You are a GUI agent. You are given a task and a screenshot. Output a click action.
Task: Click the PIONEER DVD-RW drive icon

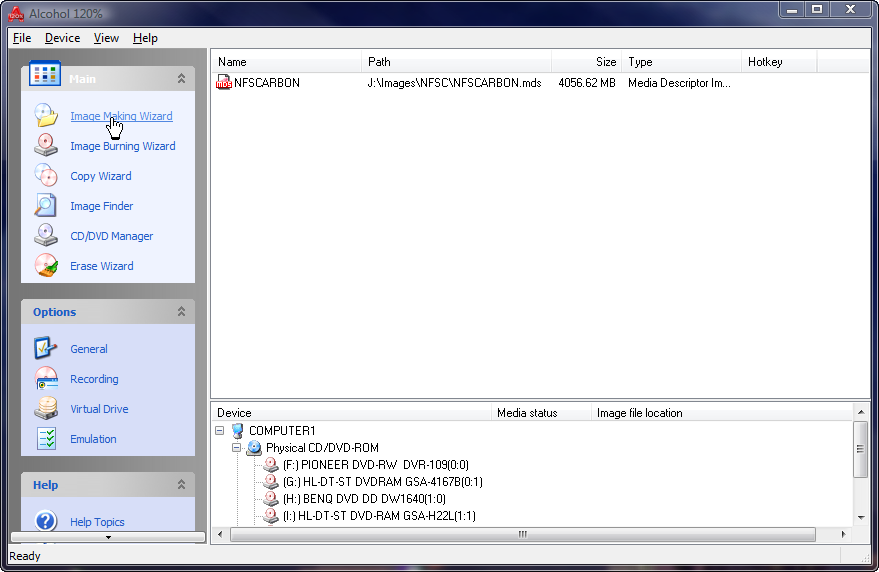[271, 464]
